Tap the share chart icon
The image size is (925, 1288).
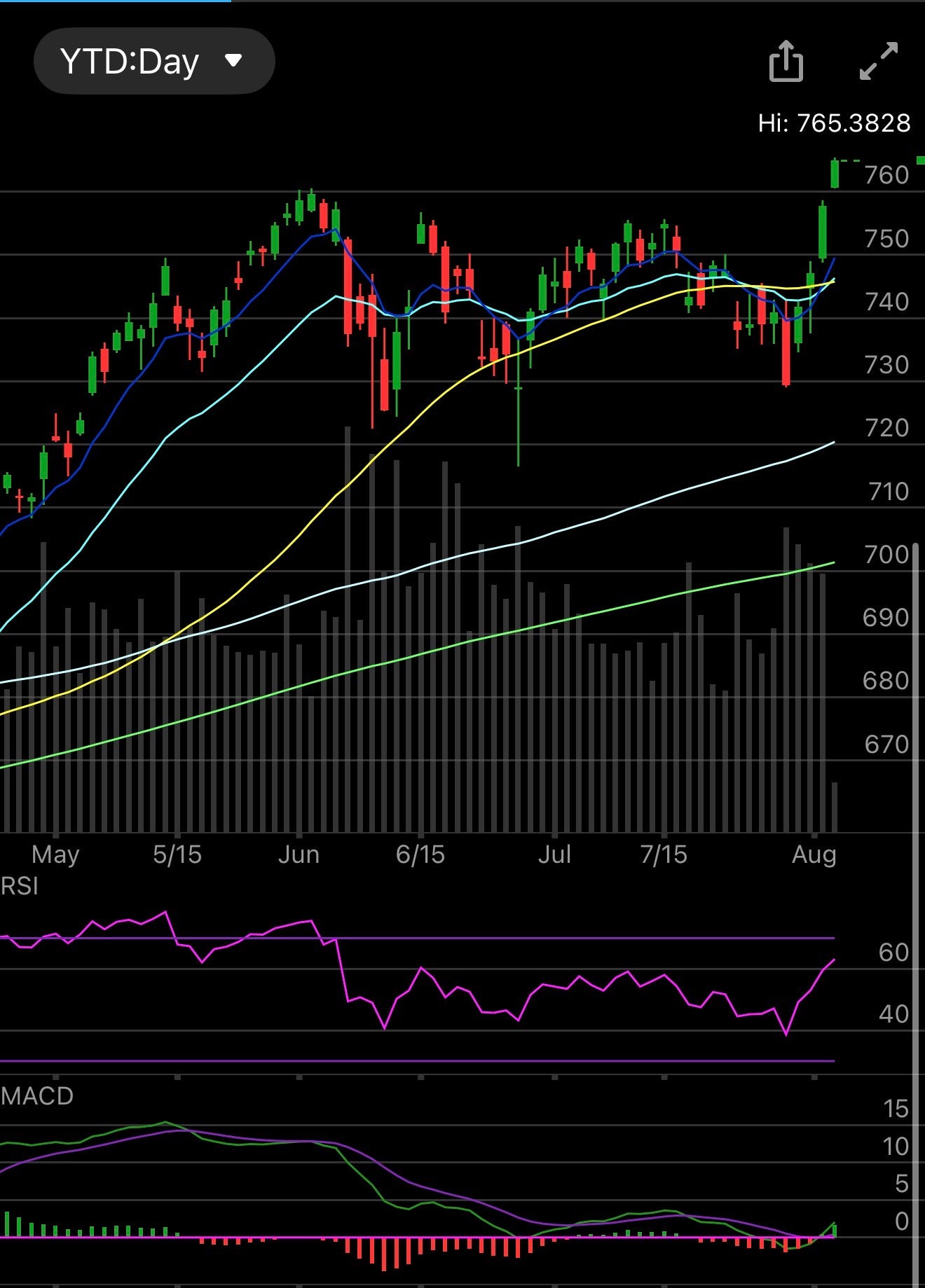786,61
